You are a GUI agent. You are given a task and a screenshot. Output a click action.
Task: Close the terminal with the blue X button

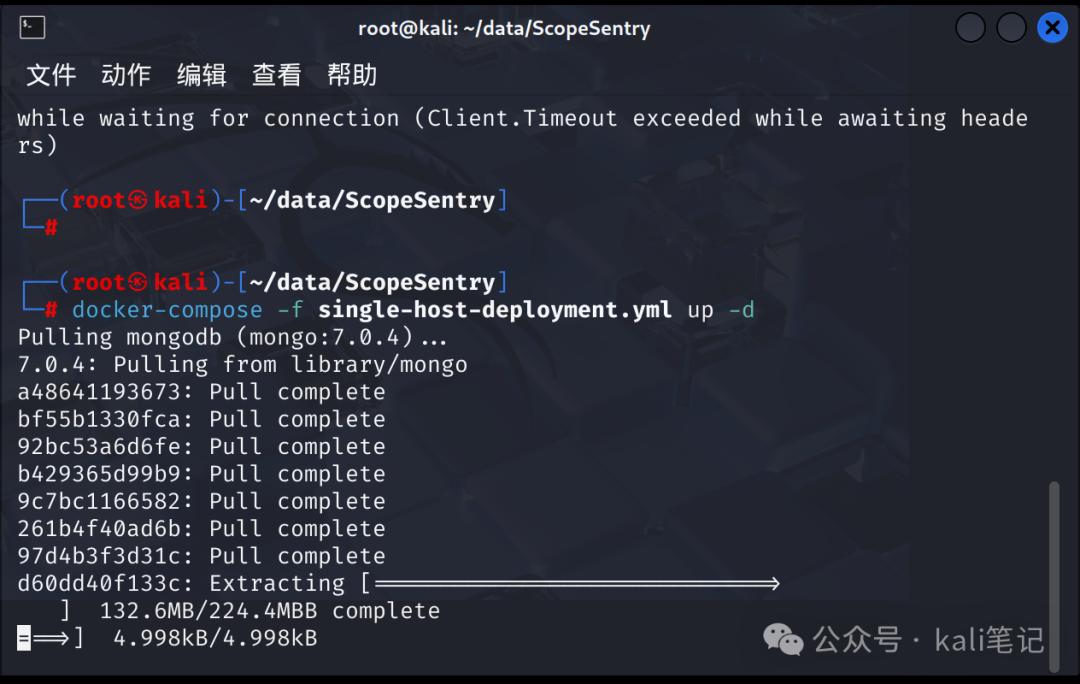(1052, 28)
